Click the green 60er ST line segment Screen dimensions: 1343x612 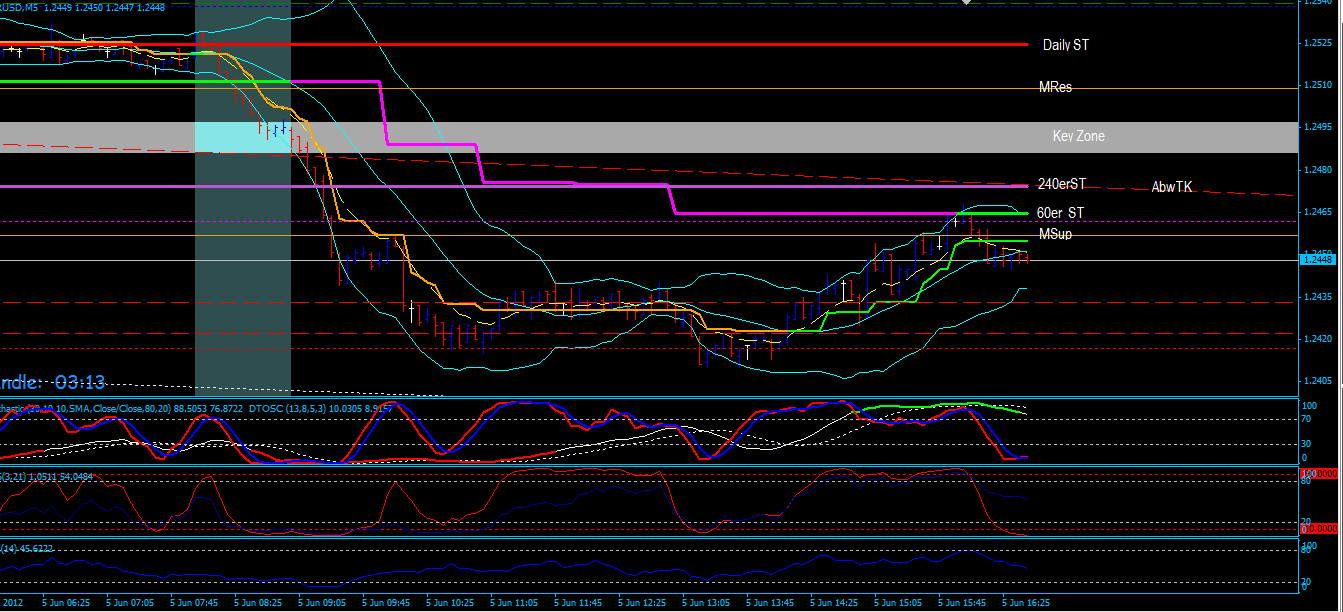[990, 212]
